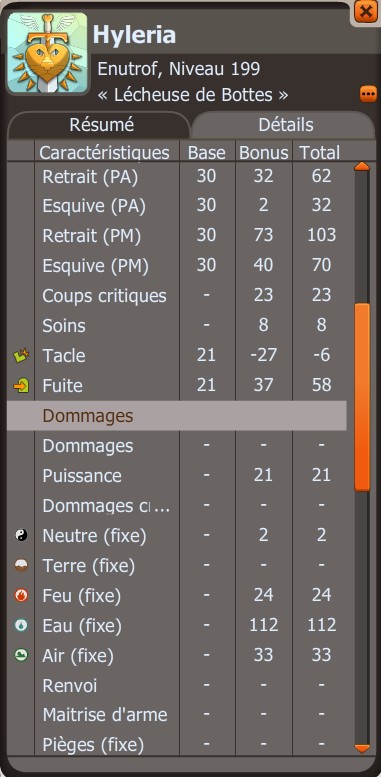Click the scrollbar down arrow
381x777 pixels.
pyautogui.click(x=362, y=748)
